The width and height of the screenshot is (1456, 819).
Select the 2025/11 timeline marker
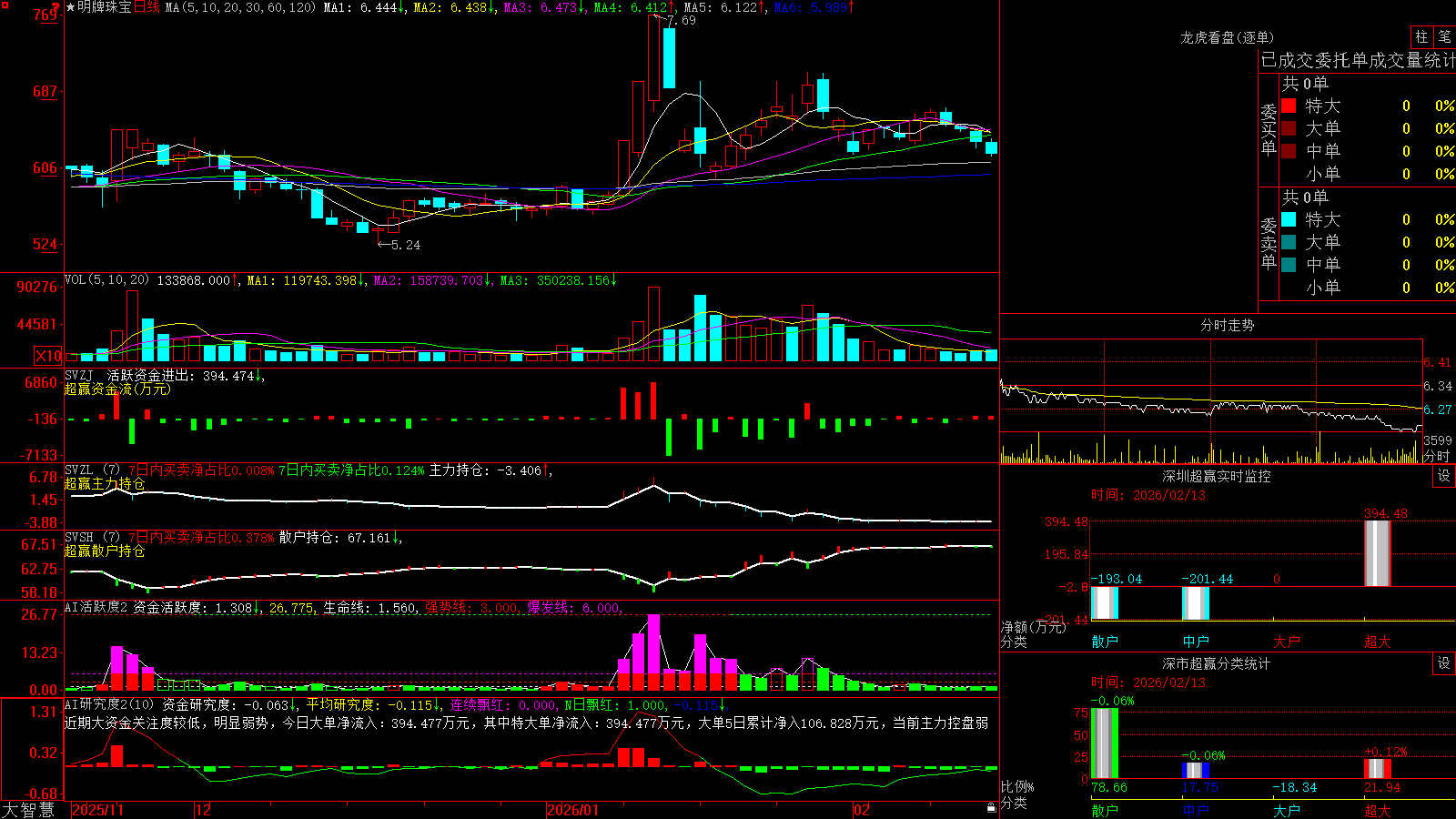[x=97, y=810]
